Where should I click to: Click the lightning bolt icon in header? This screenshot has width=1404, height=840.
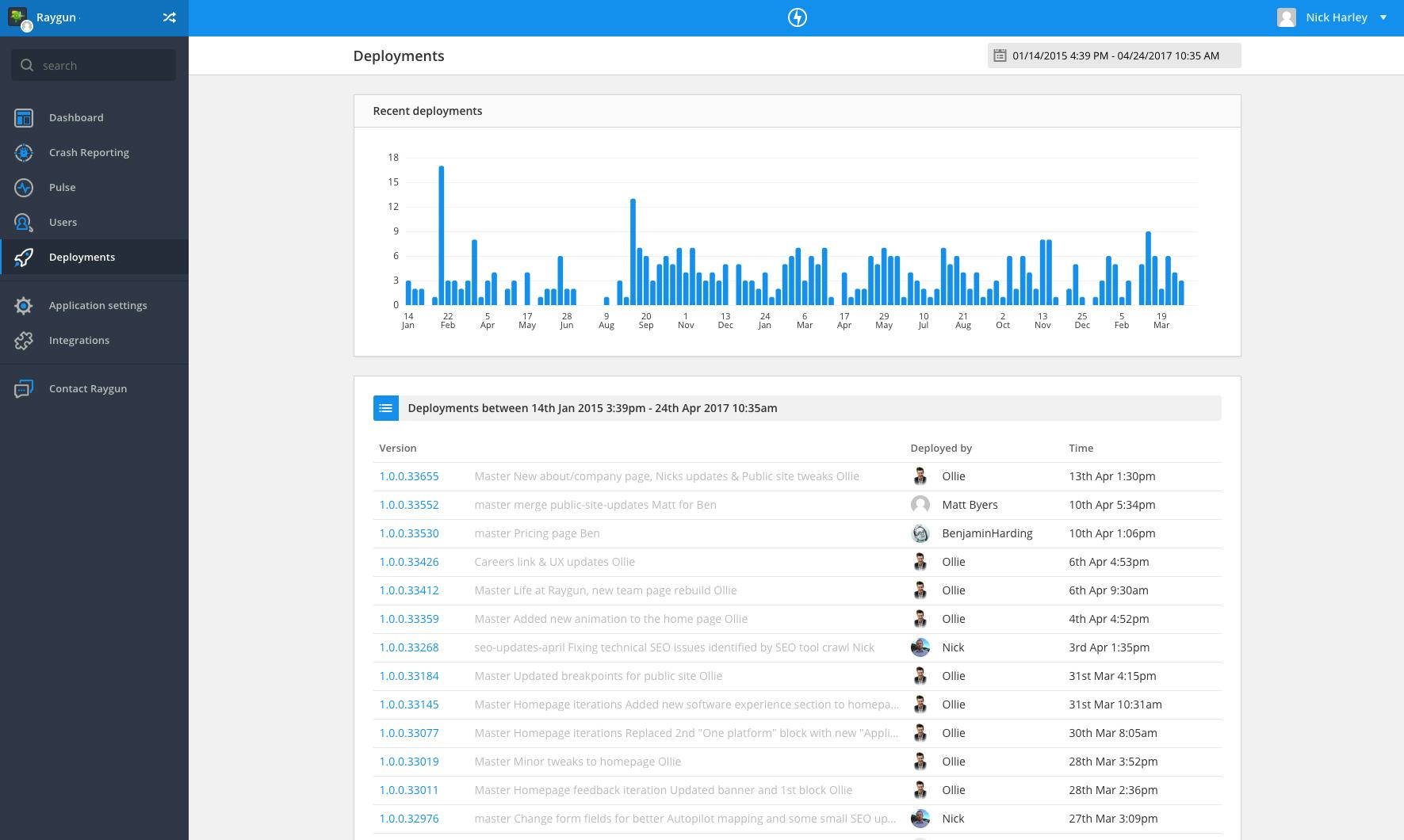[x=797, y=17]
